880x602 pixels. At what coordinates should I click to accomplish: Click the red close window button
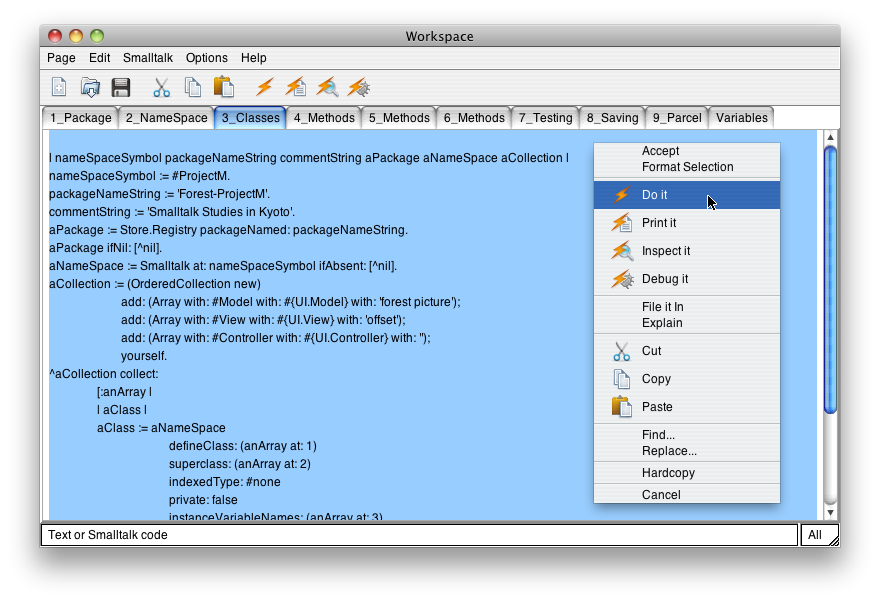[55, 36]
